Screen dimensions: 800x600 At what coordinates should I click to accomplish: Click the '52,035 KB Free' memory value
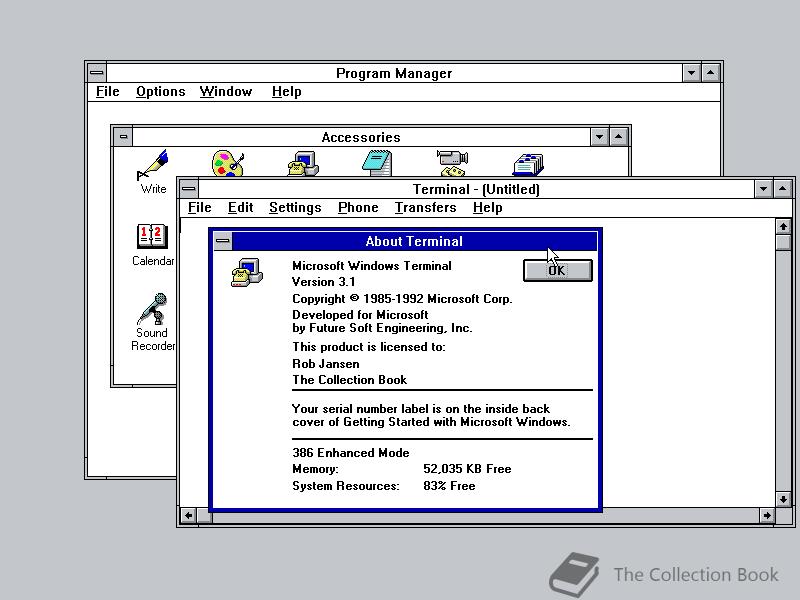[x=467, y=469]
